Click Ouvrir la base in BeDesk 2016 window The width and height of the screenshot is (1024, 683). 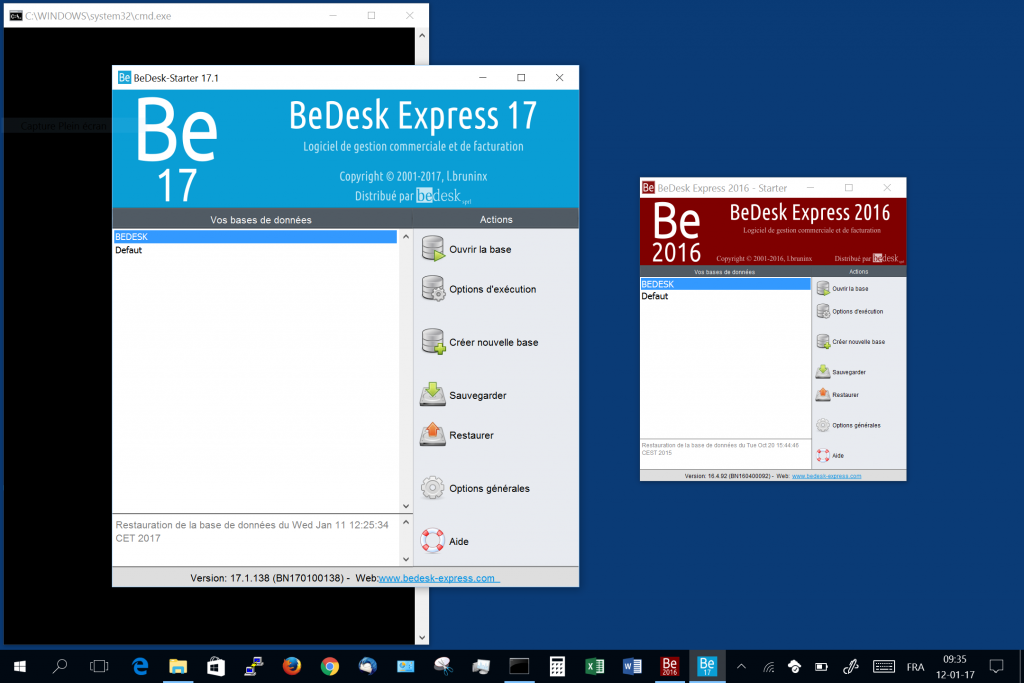click(x=842, y=288)
